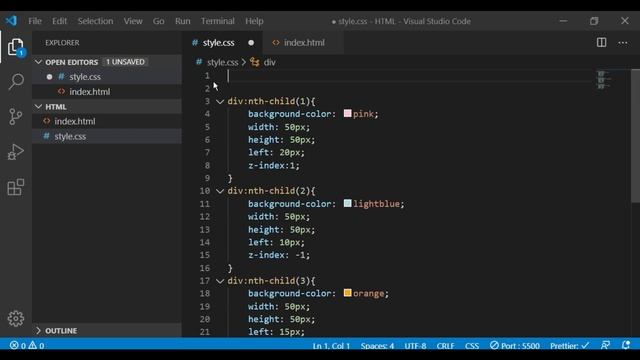
Task: Fold the div:nth-child(3) rule
Action: coord(220,281)
